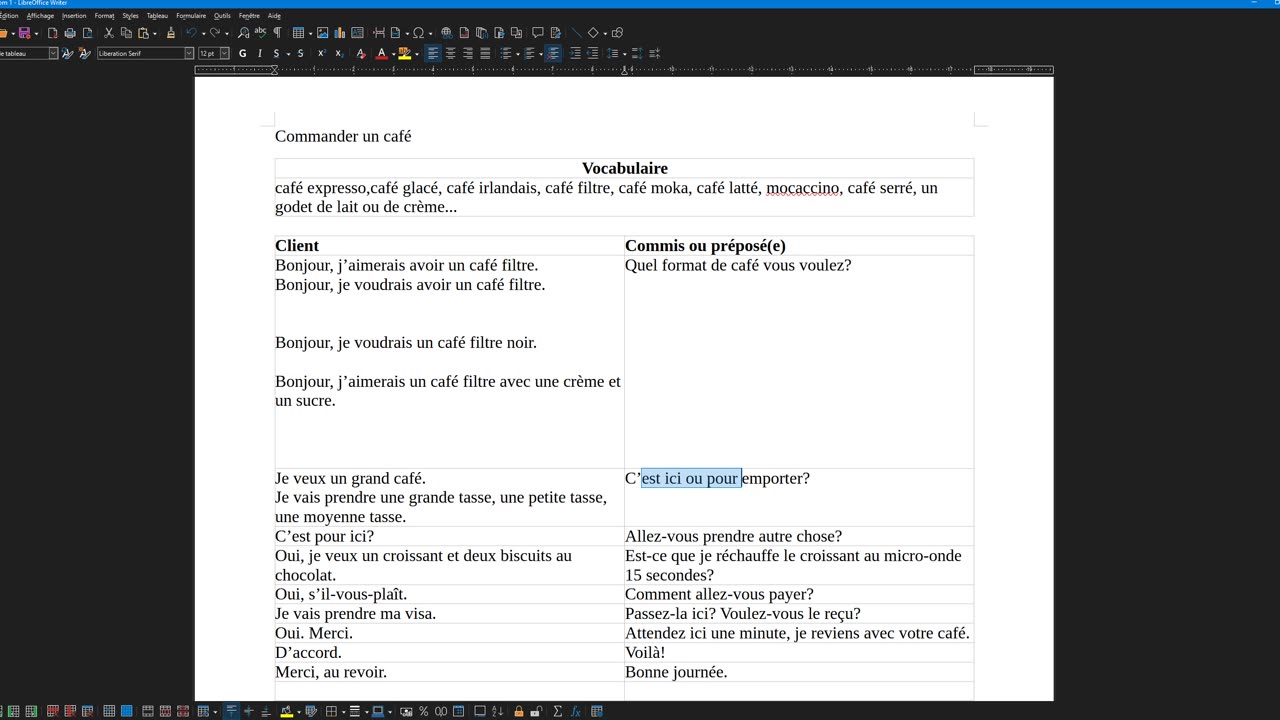Open Table Properties icon at bottom toolbar end
The image size is (1280, 720).
point(597,711)
